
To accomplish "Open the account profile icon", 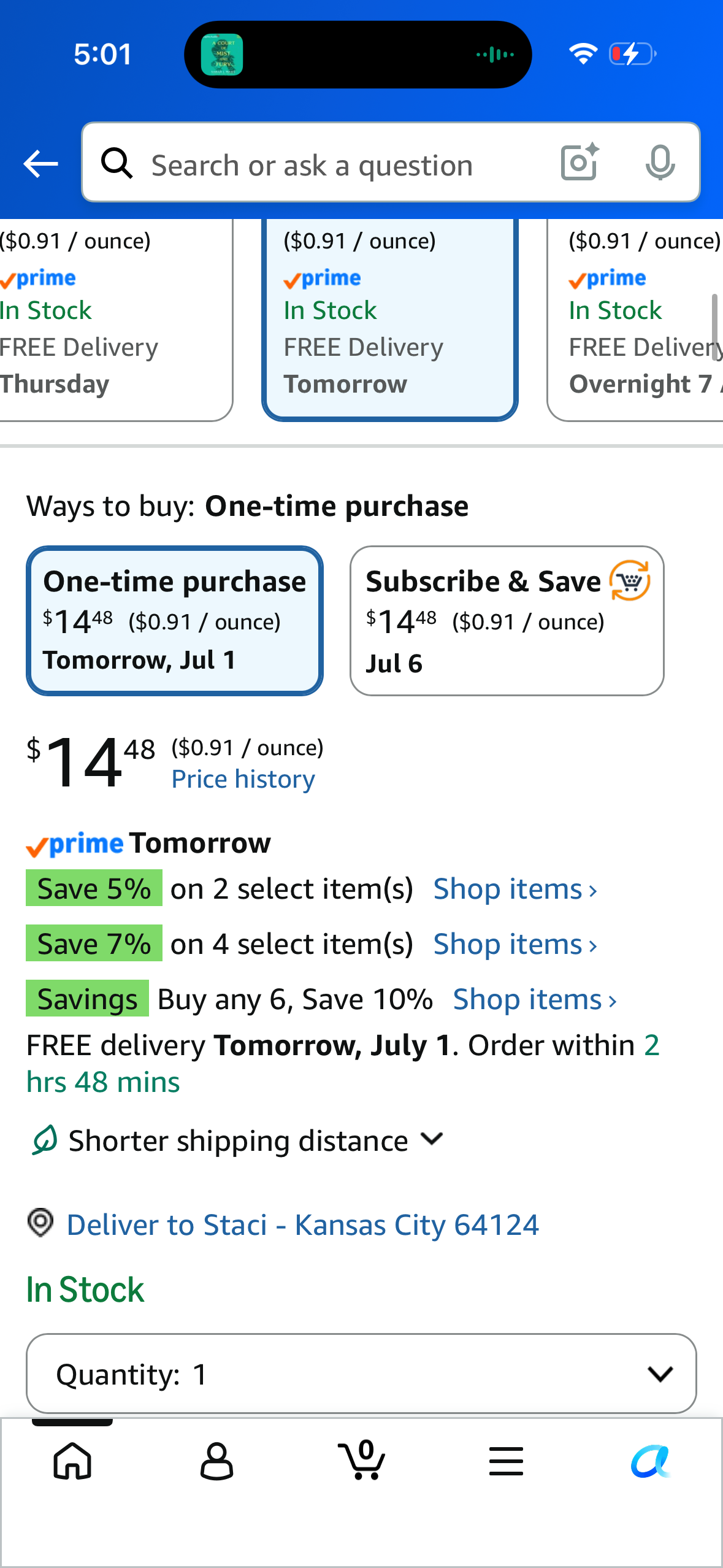I will 217,1461.
